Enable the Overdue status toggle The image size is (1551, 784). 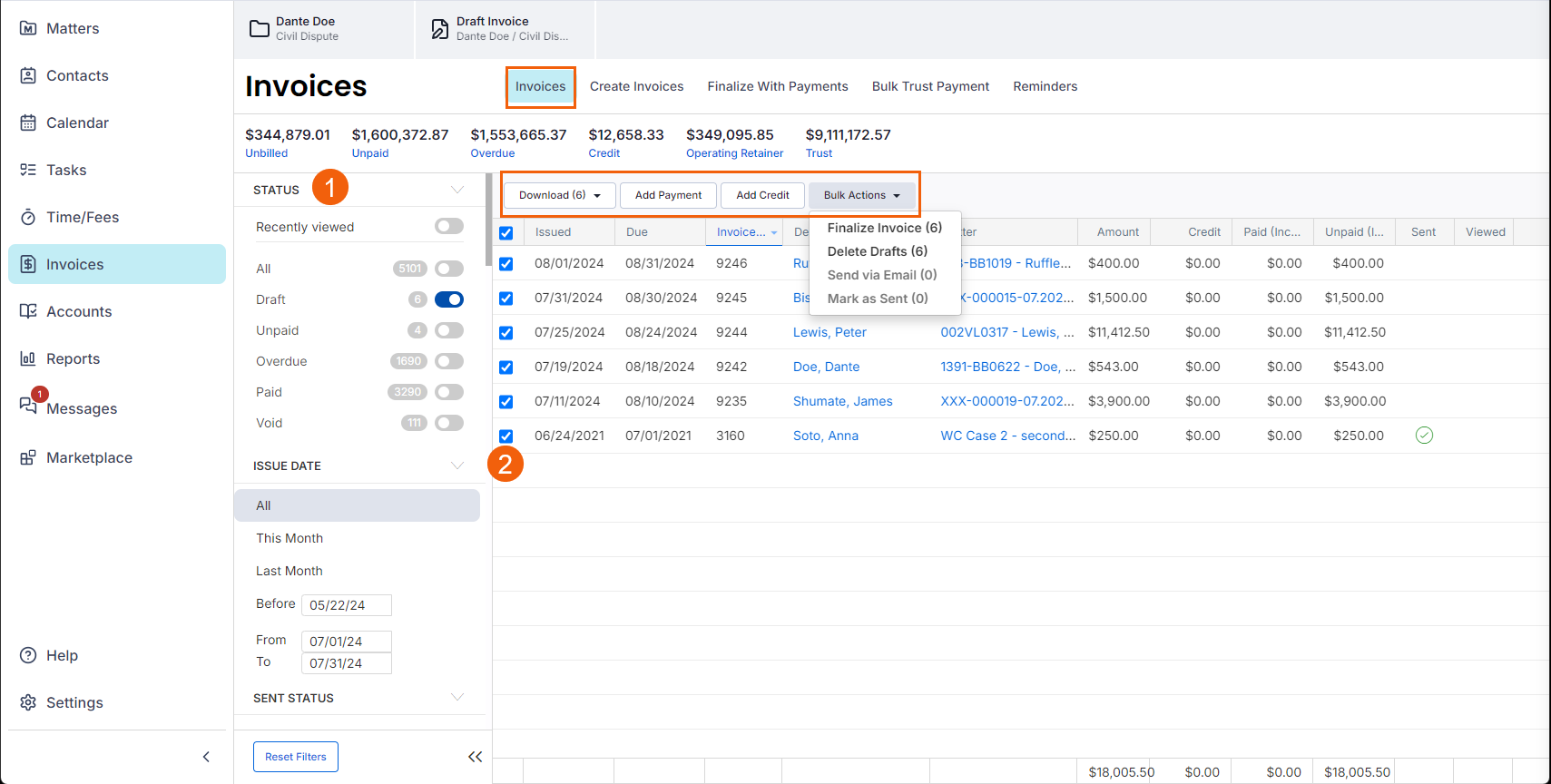448,361
